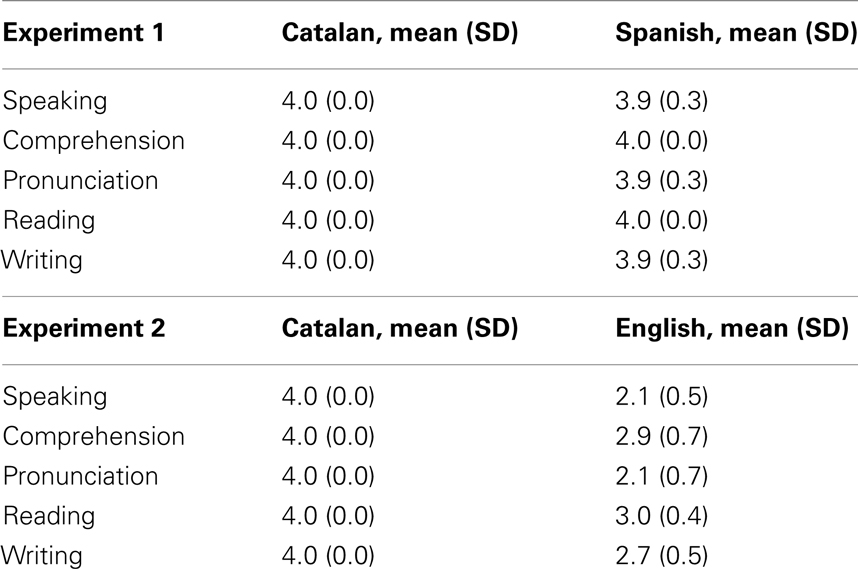
Task: Select the English, mean (SD) column header
Action: (732, 328)
